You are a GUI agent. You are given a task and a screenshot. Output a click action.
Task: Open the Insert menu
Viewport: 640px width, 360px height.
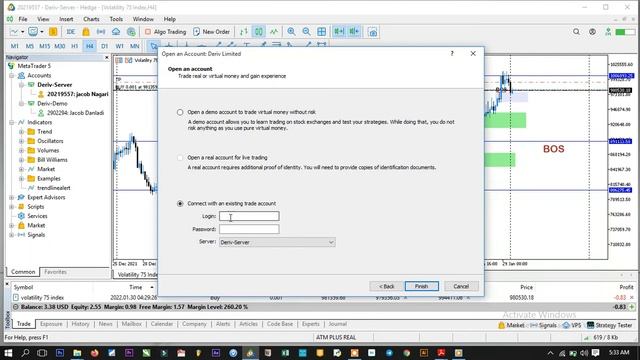point(66,19)
